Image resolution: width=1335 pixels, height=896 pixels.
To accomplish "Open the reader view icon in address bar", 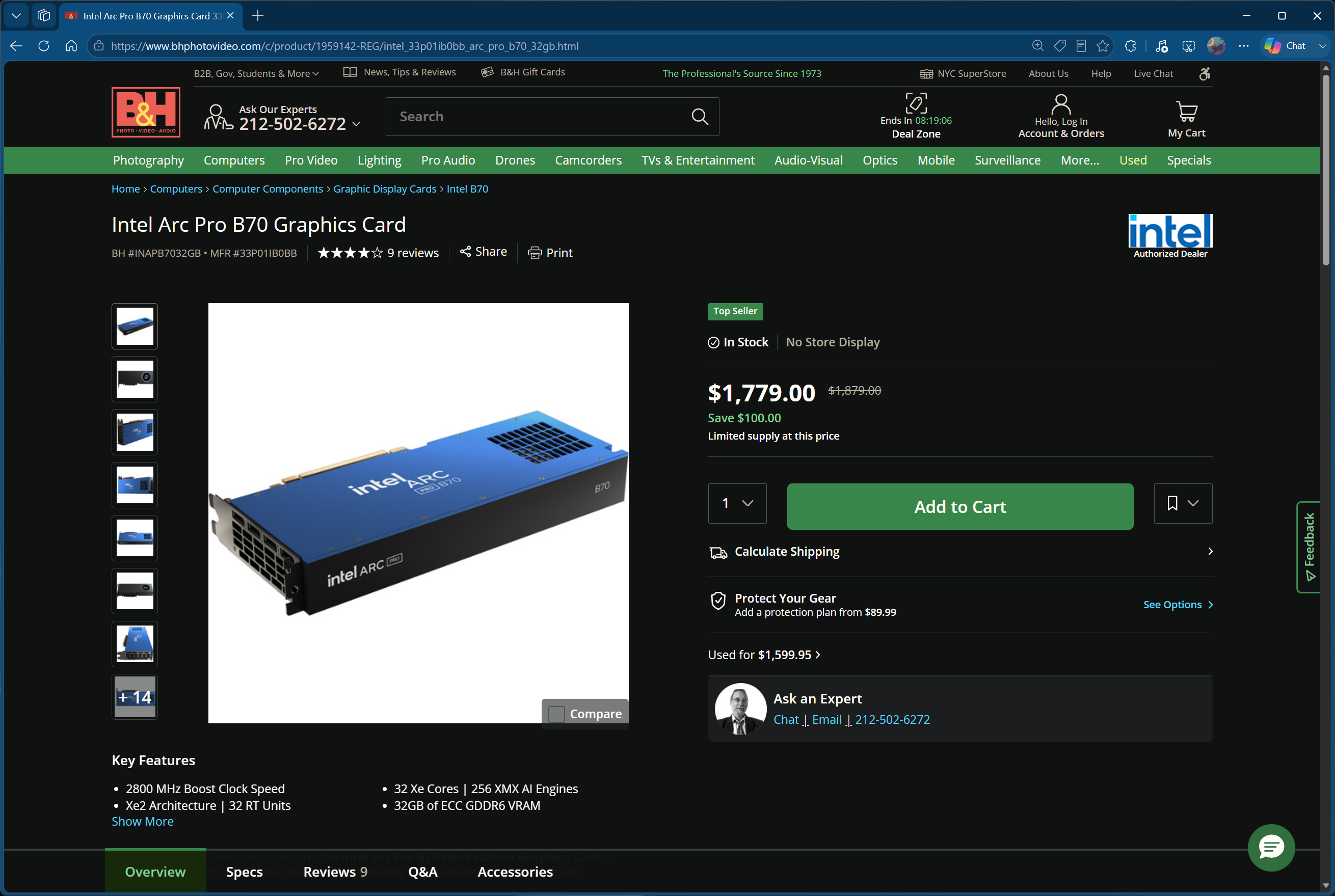I will click(x=1081, y=46).
